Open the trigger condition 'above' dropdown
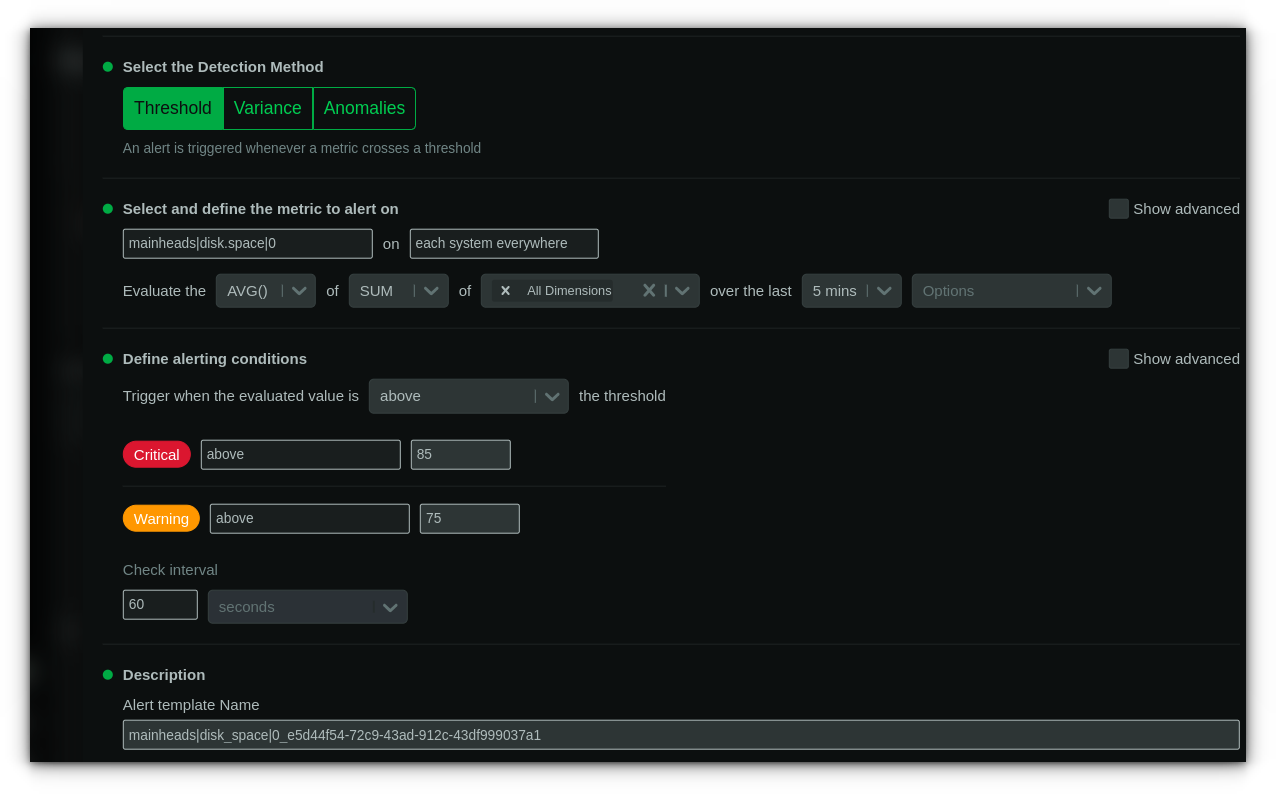The image size is (1276, 794). (x=469, y=396)
